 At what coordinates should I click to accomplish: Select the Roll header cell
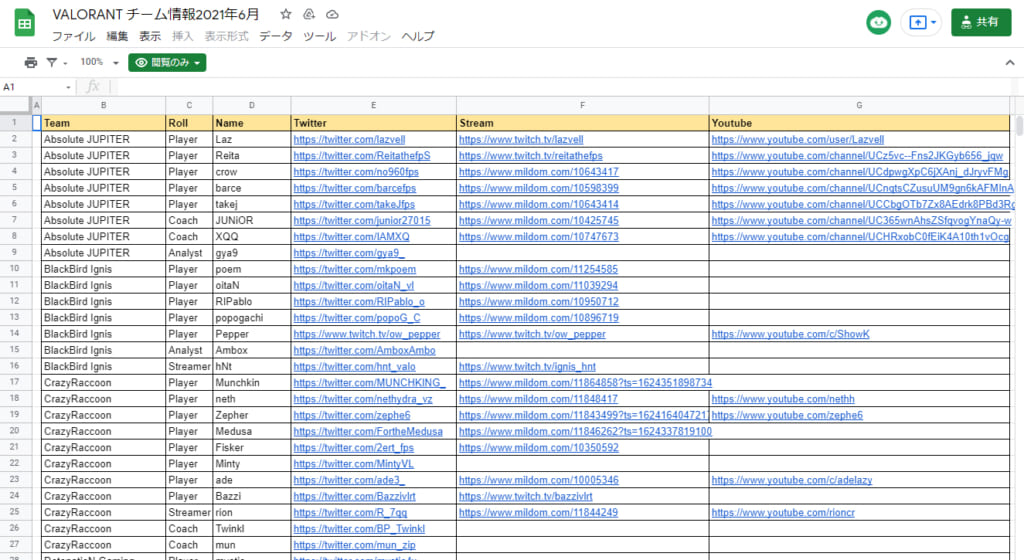[189, 123]
